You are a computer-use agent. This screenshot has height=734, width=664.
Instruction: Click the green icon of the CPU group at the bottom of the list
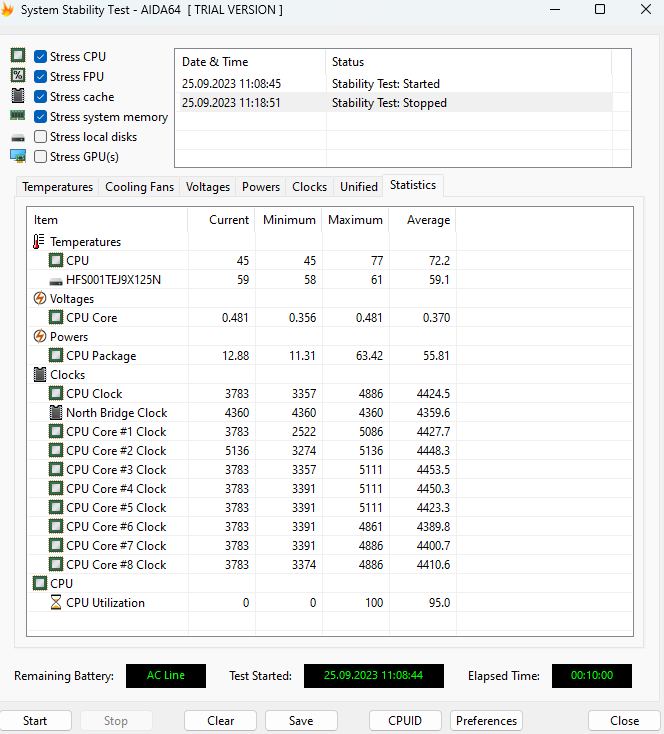pyautogui.click(x=40, y=583)
